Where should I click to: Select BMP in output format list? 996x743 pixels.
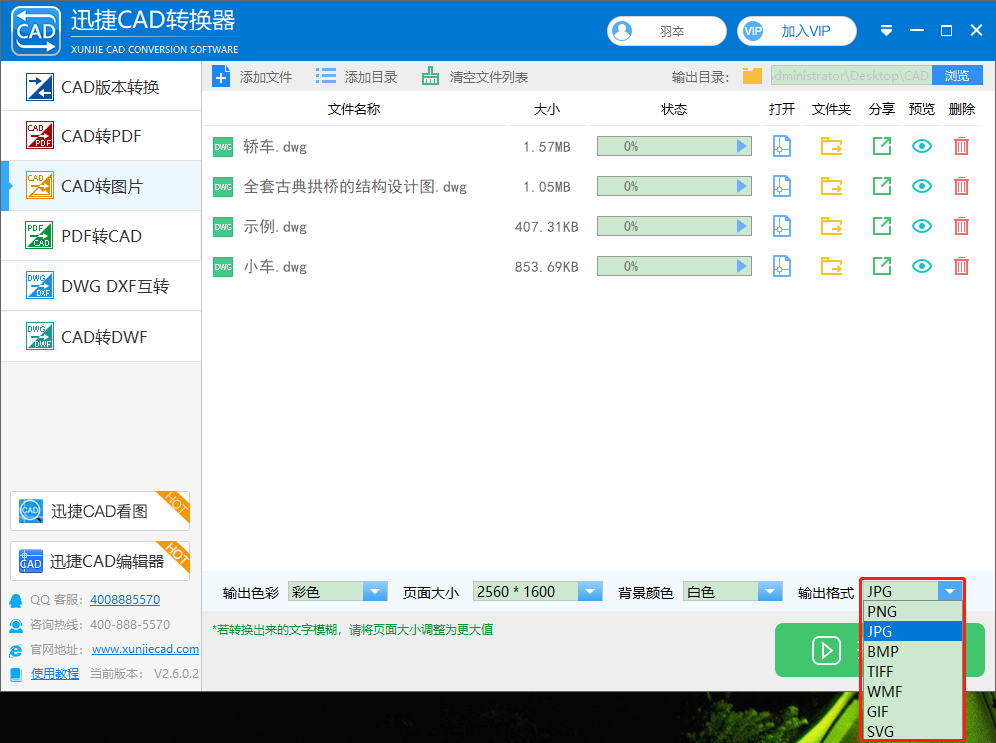pyautogui.click(x=913, y=652)
